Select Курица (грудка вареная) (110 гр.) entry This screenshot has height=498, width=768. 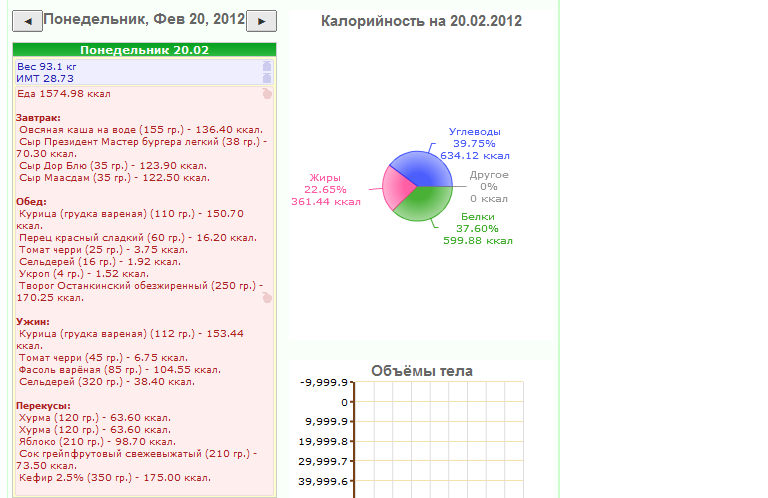pyautogui.click(x=130, y=219)
